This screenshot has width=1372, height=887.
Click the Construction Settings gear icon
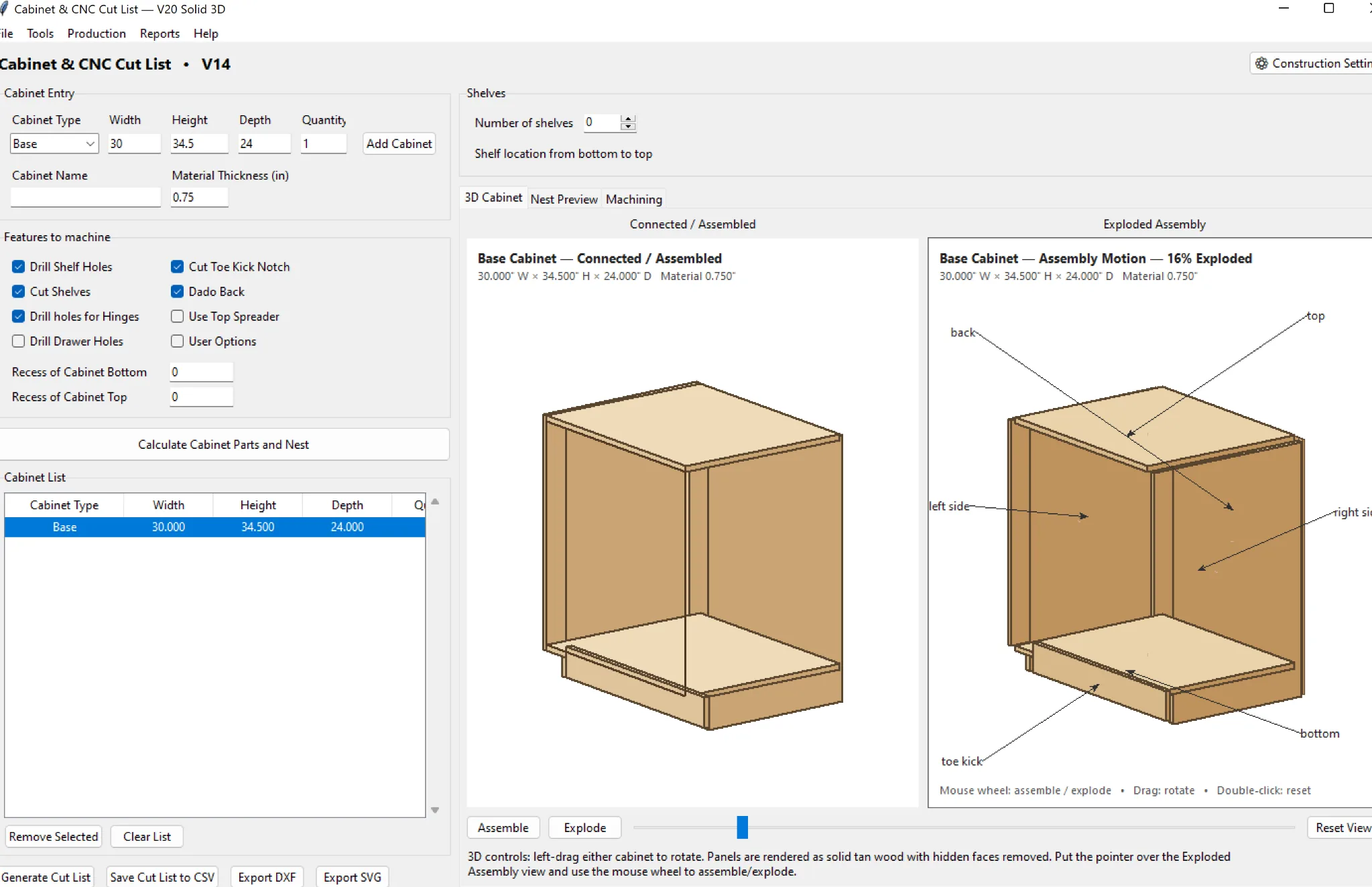click(1261, 63)
